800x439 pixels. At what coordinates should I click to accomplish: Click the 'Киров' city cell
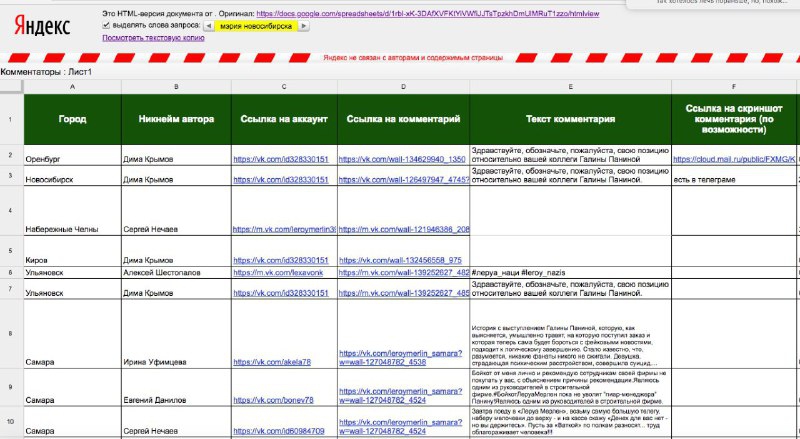click(x=72, y=251)
